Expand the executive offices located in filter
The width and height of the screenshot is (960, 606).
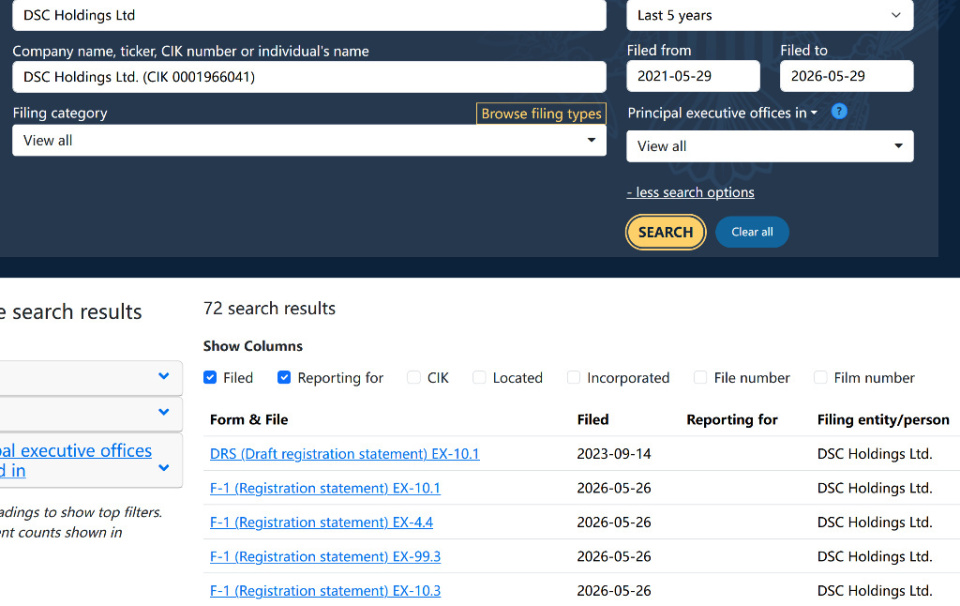pos(163,468)
